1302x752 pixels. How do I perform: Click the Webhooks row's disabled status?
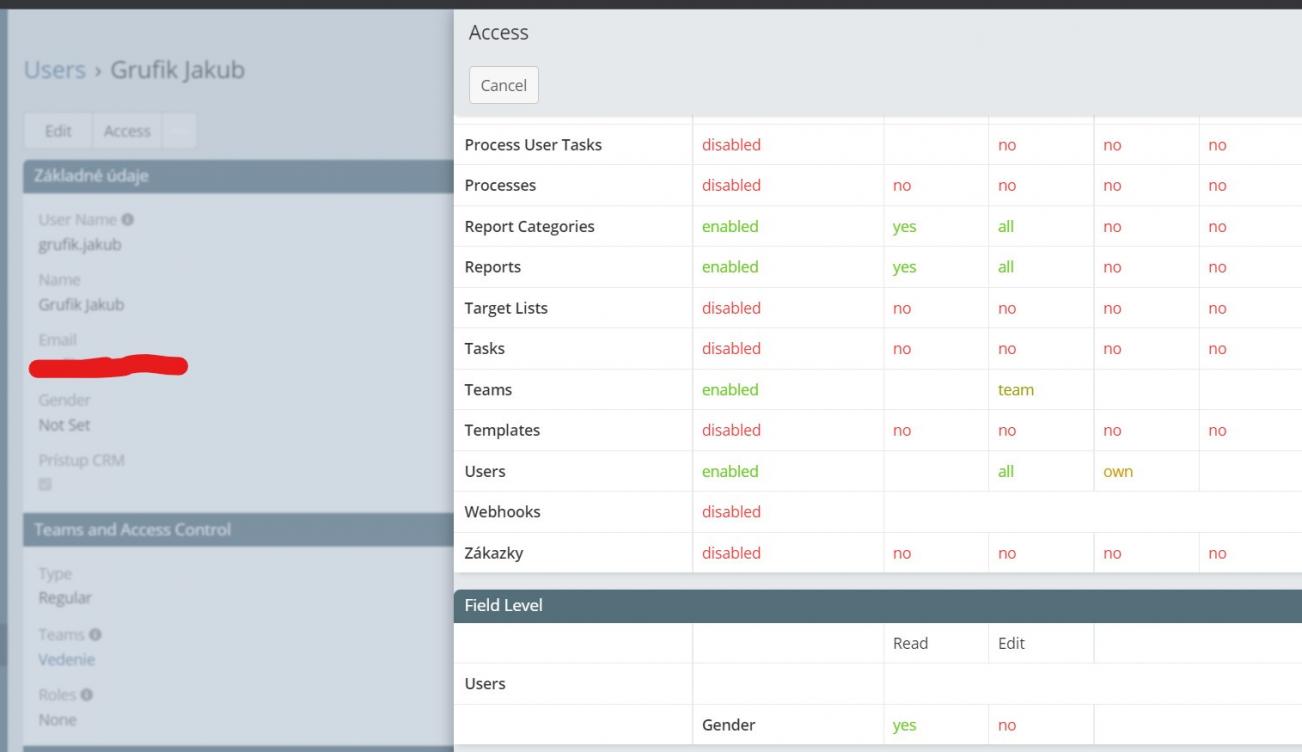[x=731, y=512]
